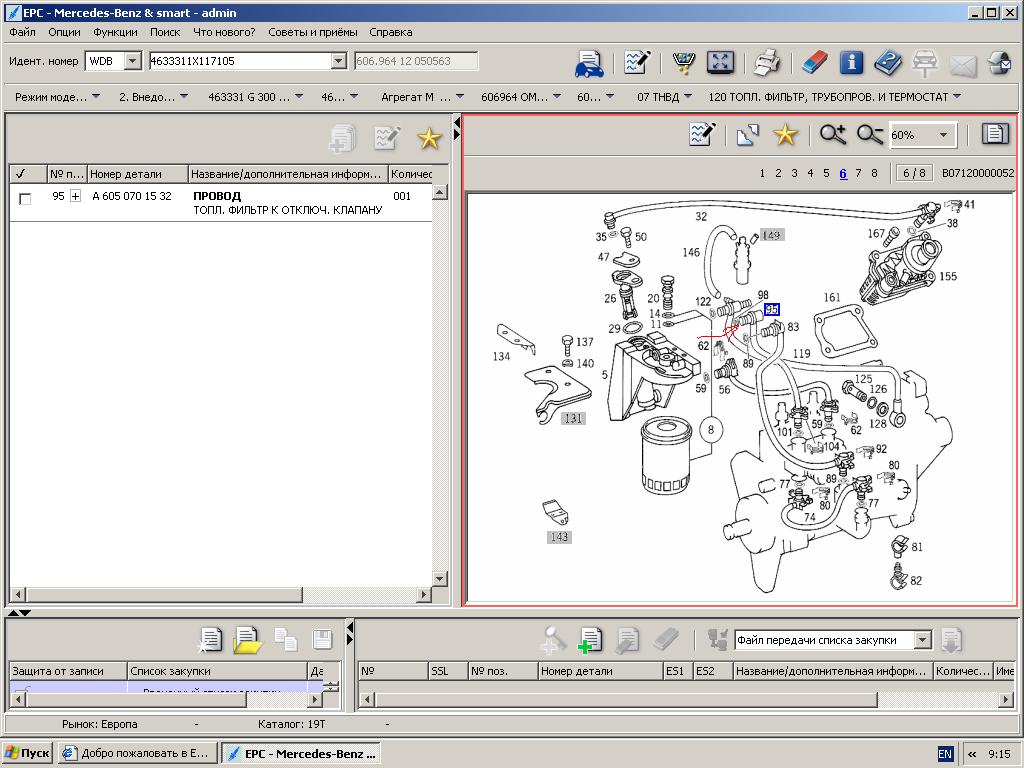
Task: Click the Пуск start button
Action: [27, 753]
